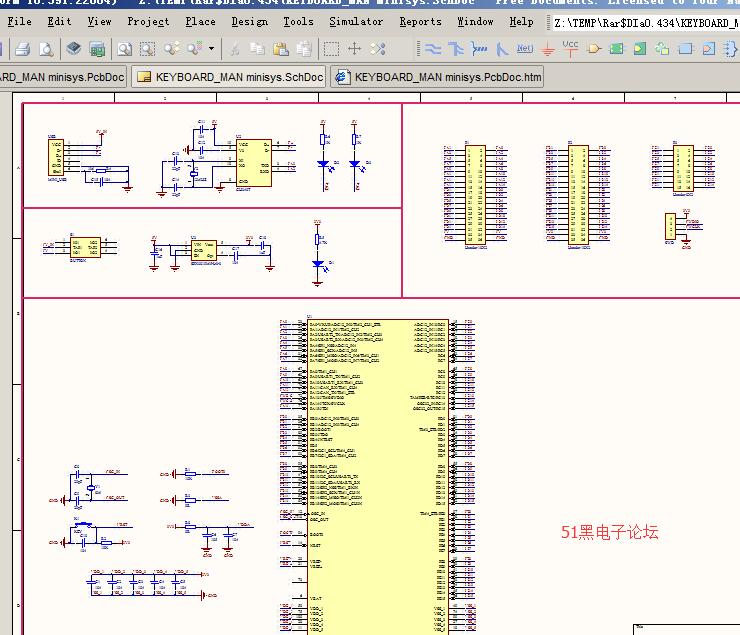Select the Place Bus Entry tool
Image resolution: width=740 pixels, height=635 pixels.
point(502,49)
